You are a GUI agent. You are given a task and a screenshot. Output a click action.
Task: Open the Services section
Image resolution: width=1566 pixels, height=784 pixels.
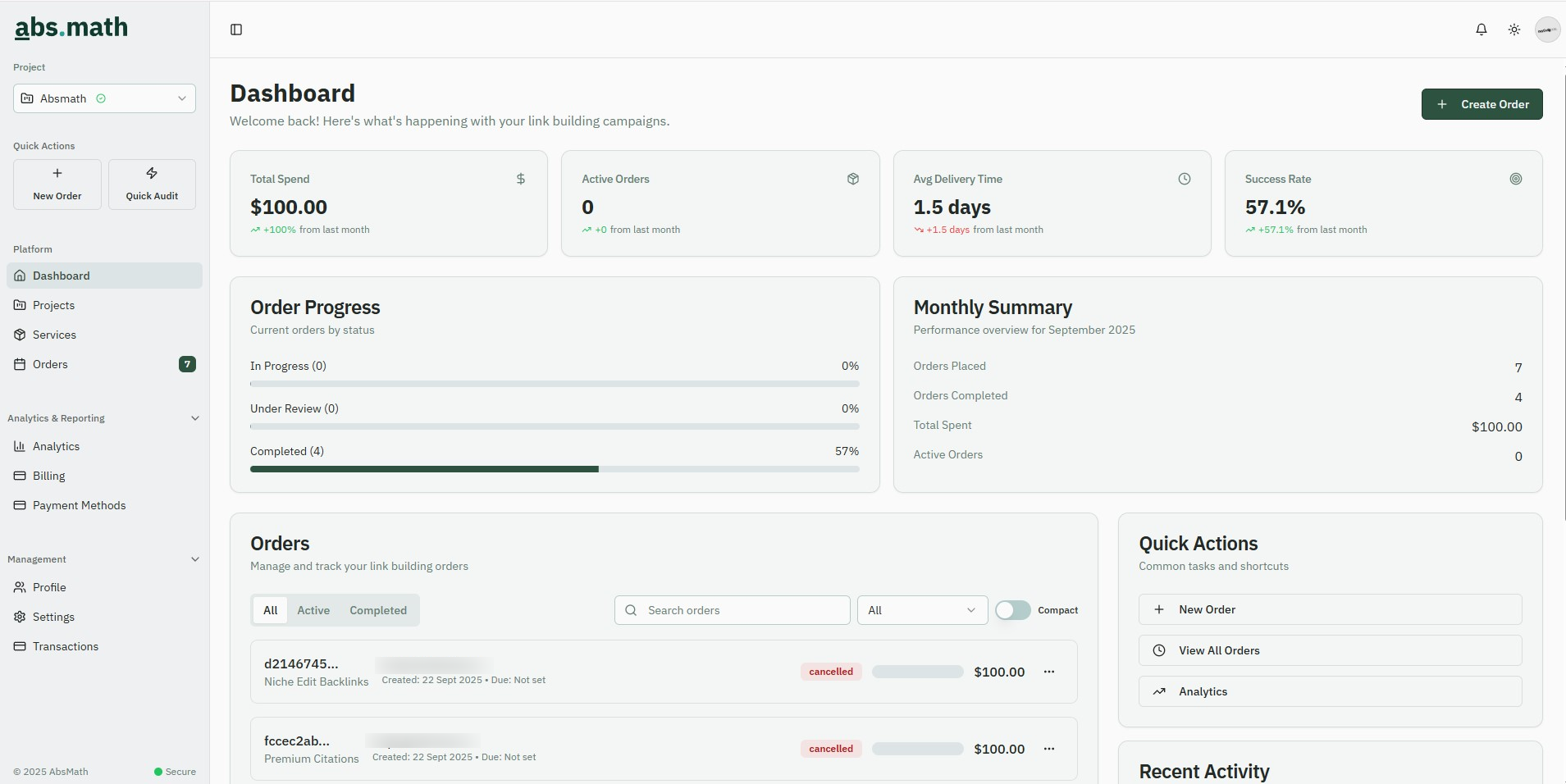[x=56, y=335]
